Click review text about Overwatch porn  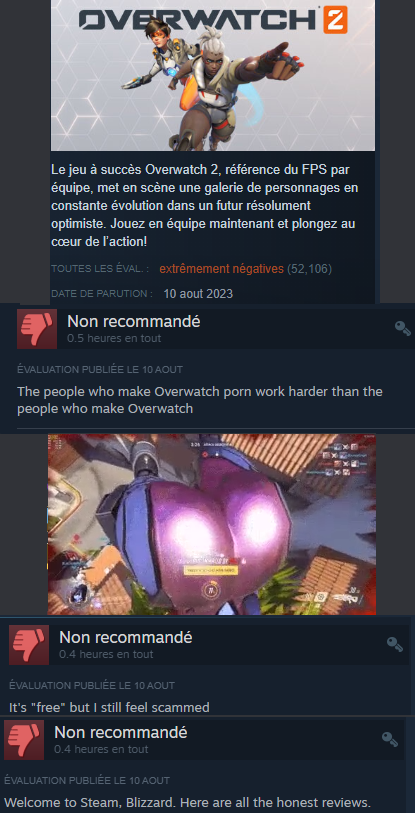pyautogui.click(x=200, y=400)
